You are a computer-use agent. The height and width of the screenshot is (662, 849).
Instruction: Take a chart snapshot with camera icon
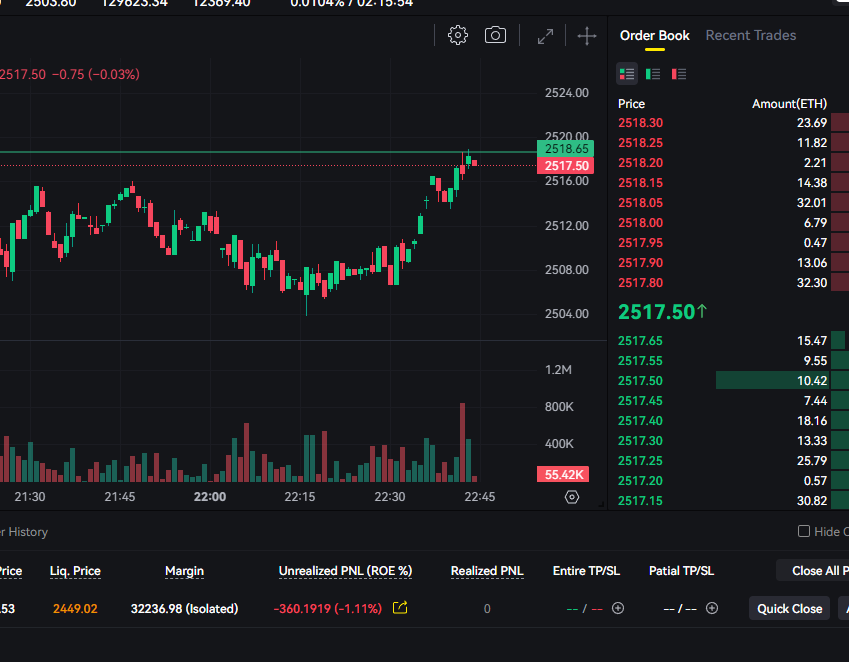pos(495,36)
